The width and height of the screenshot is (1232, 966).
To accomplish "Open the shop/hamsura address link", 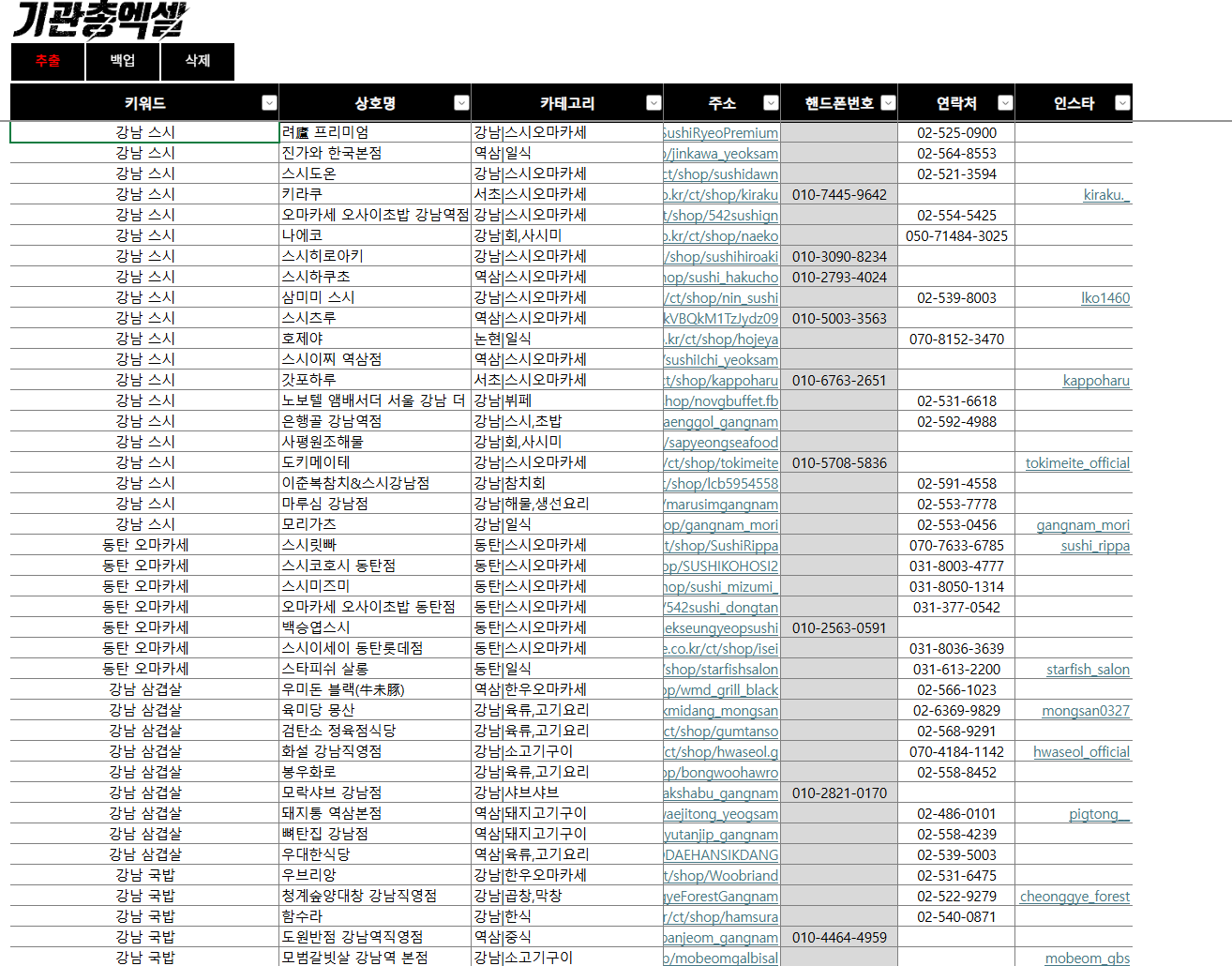I will tap(721, 917).
